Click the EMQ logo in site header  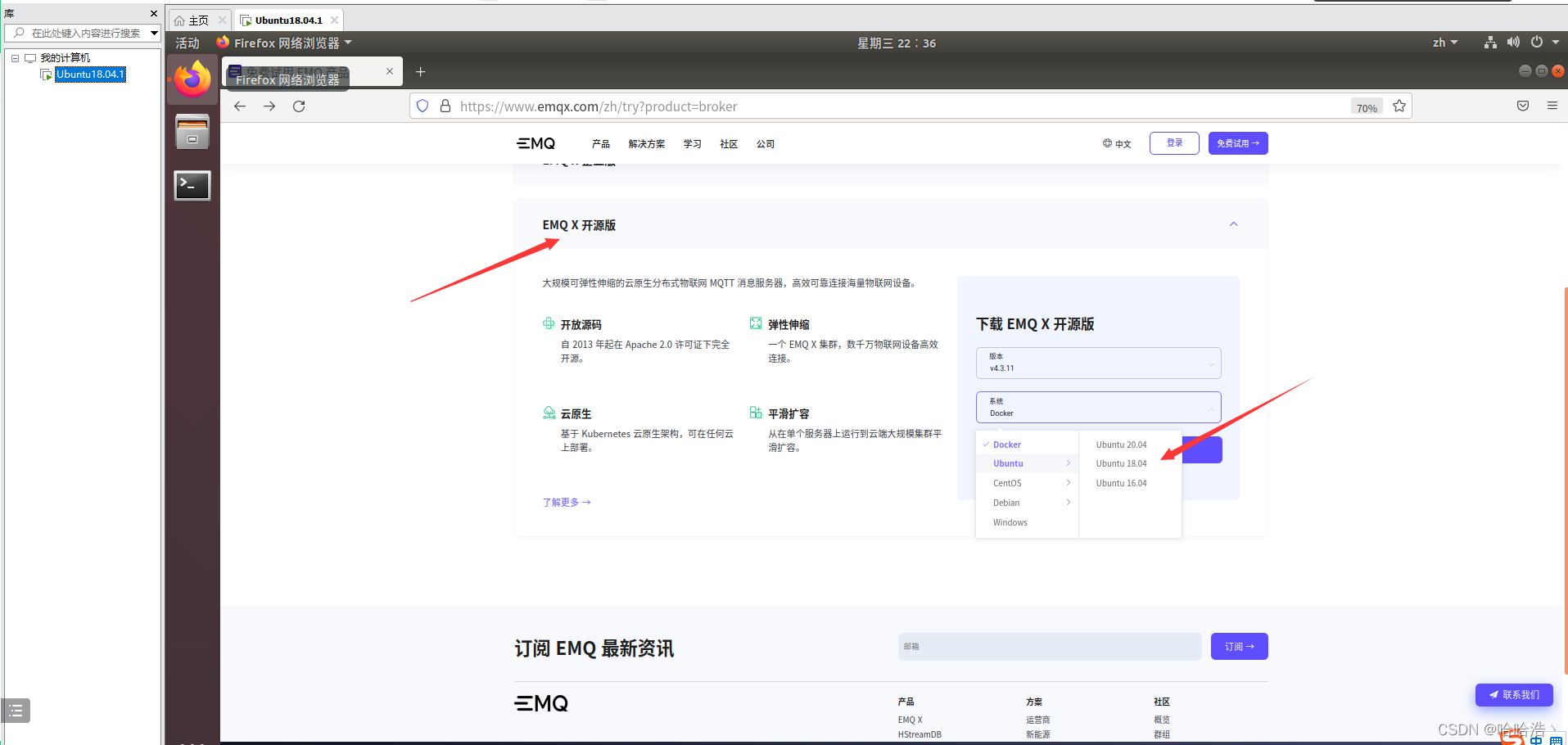click(x=536, y=143)
